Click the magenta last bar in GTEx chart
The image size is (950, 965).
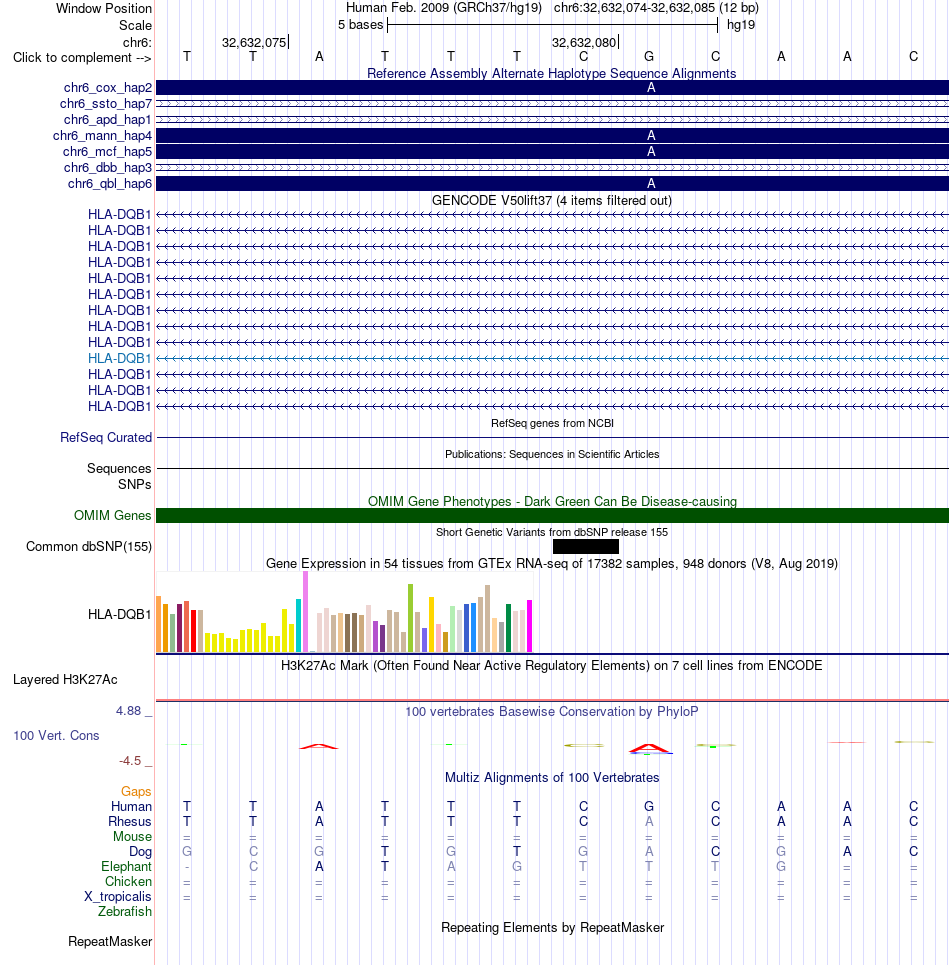[x=529, y=626]
